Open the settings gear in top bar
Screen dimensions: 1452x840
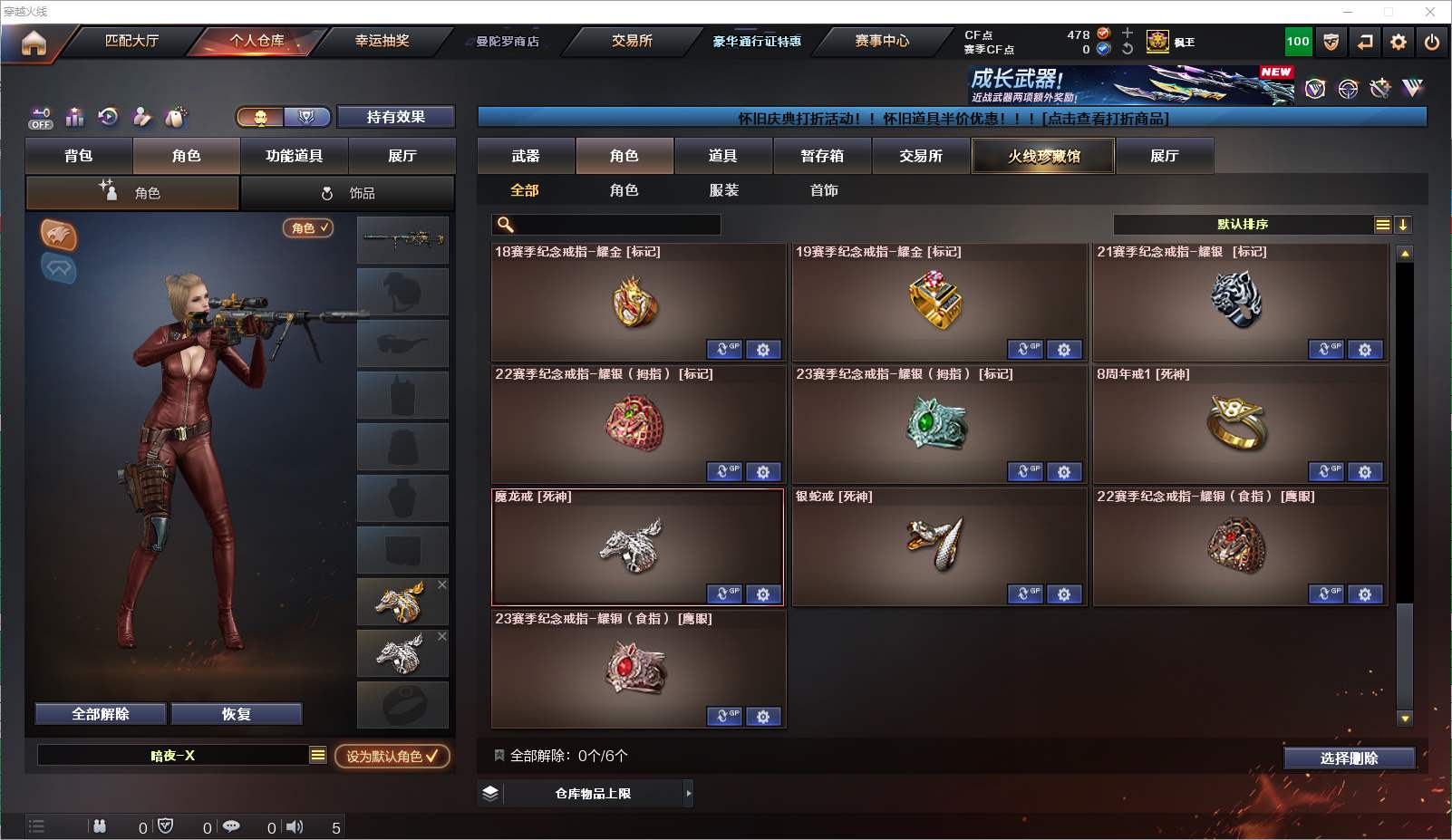(x=1399, y=42)
